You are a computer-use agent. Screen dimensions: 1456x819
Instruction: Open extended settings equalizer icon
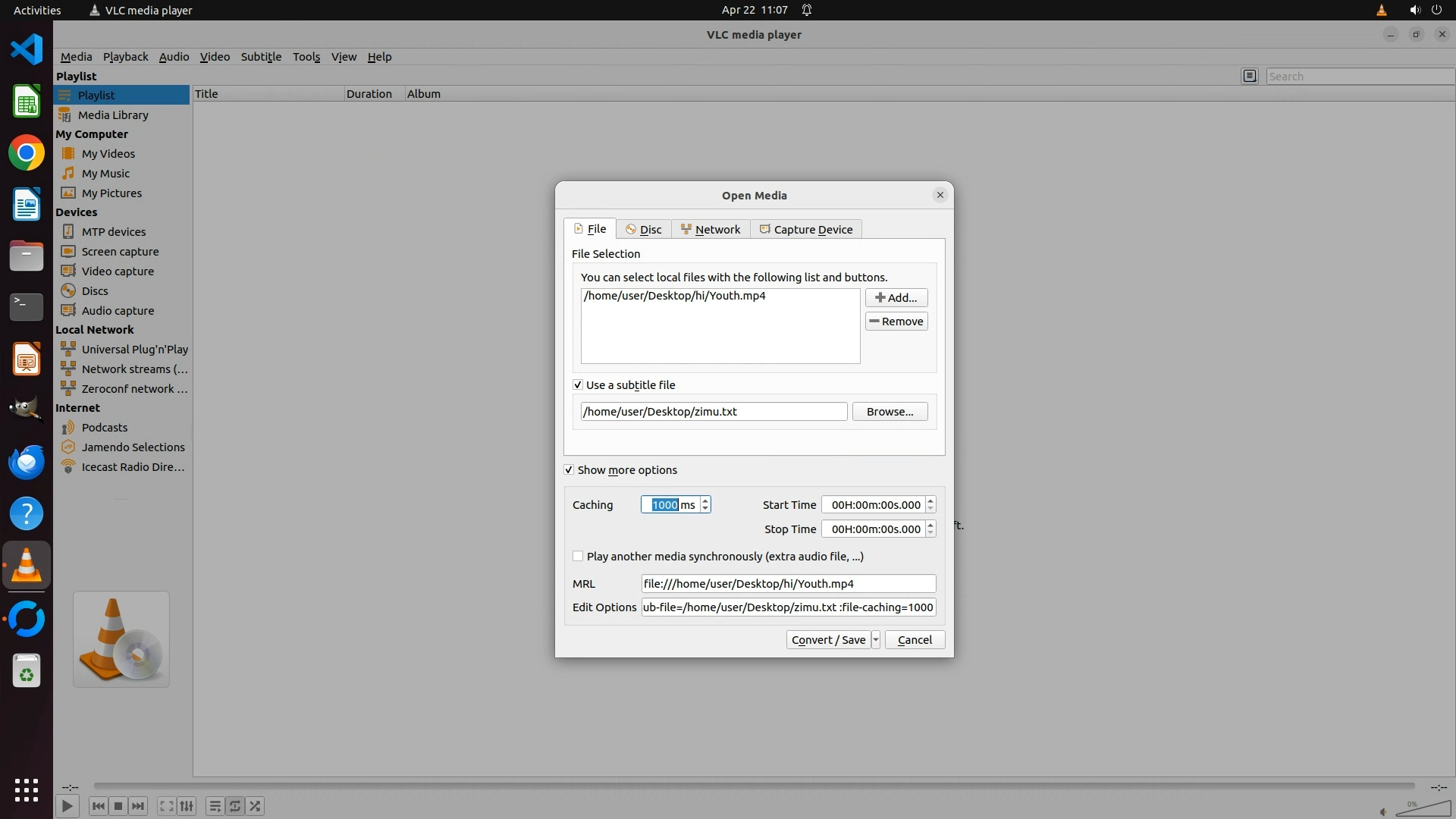[187, 806]
